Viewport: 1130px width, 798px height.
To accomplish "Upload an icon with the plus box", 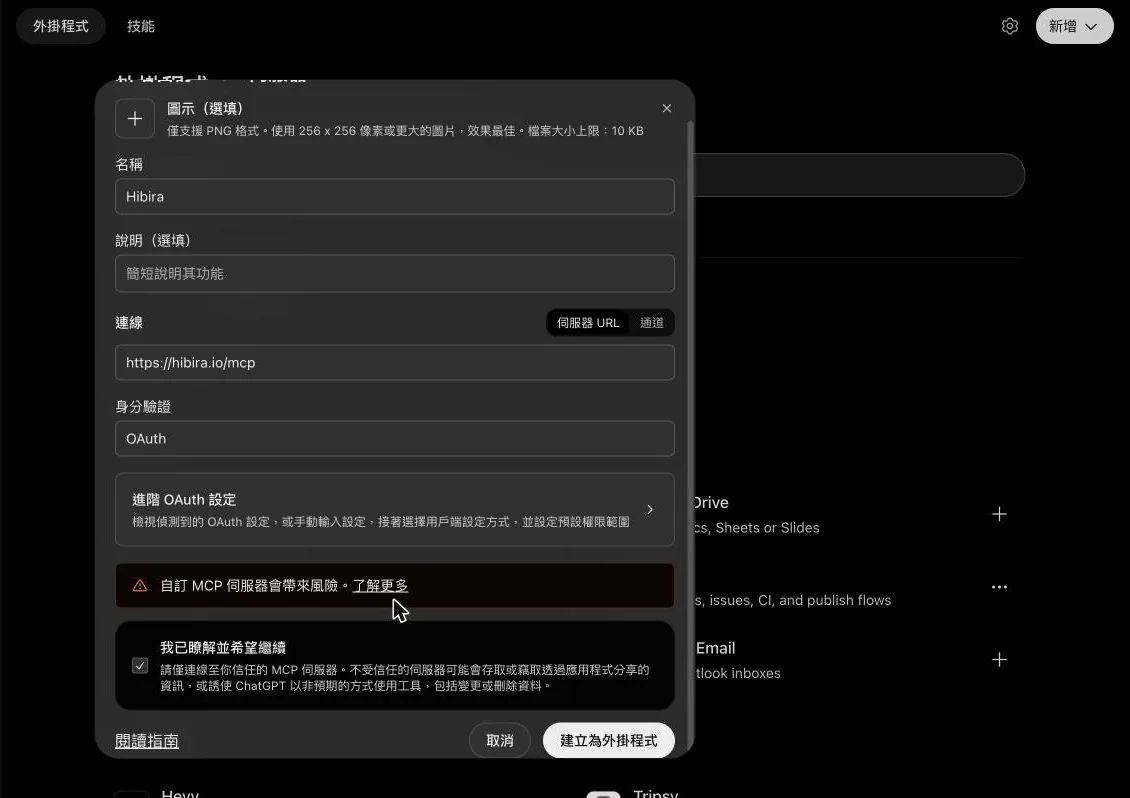I will click(135, 118).
